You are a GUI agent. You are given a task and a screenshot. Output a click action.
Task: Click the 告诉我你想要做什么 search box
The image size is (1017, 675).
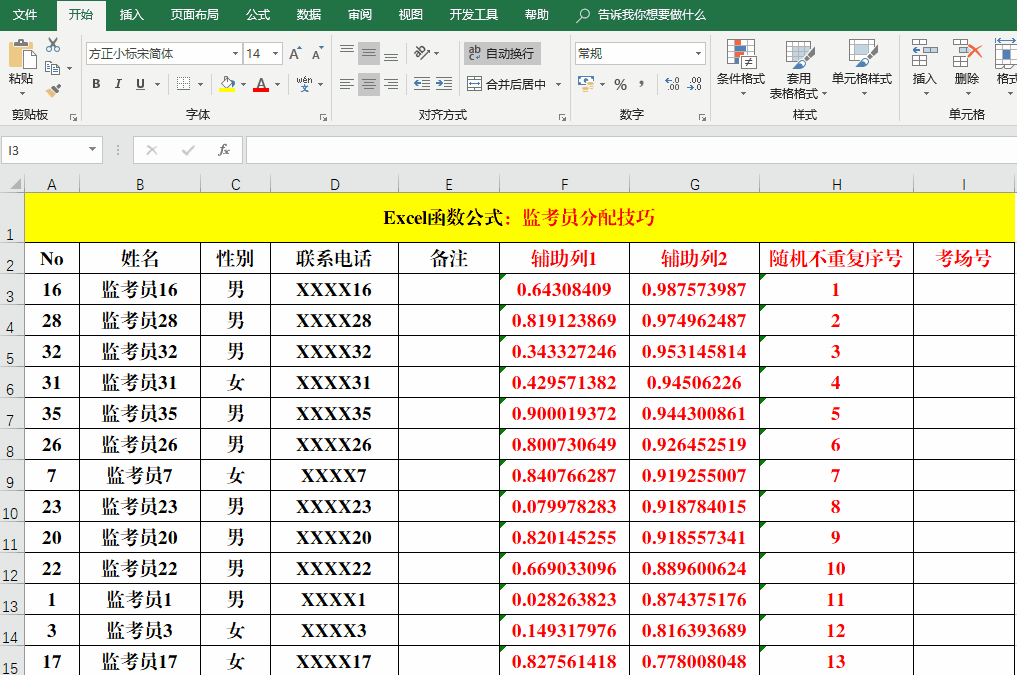tap(651, 15)
